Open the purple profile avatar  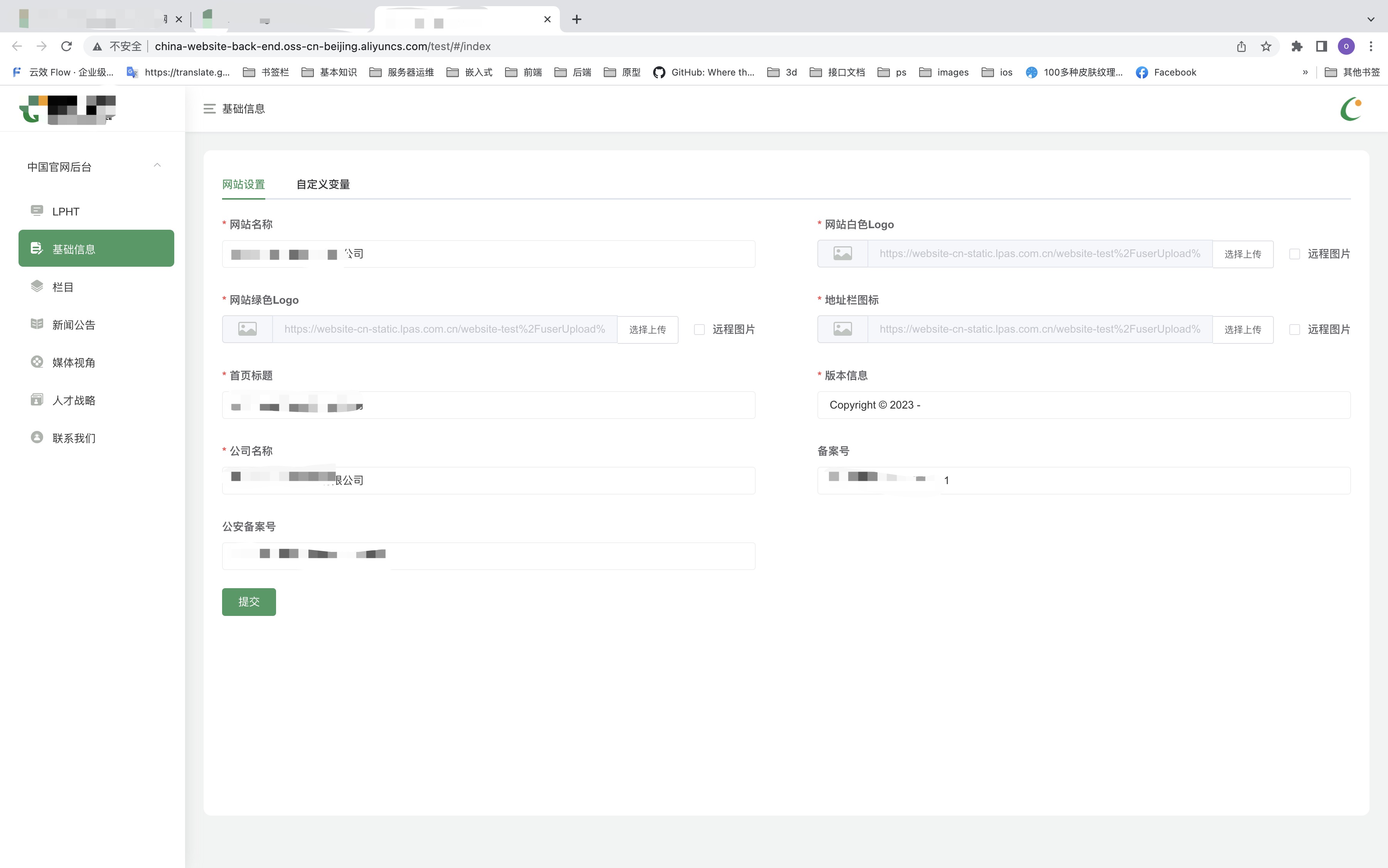click(x=1346, y=47)
